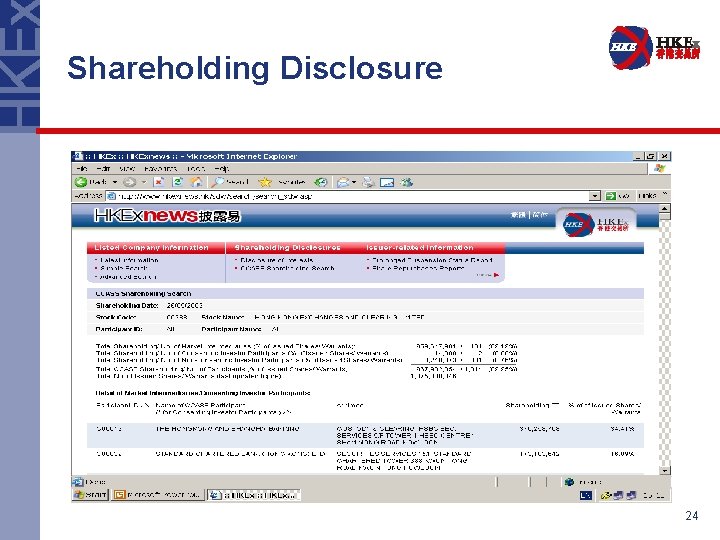Click the page scrollbar down arrow
The height and width of the screenshot is (540, 720).
[x=664, y=470]
